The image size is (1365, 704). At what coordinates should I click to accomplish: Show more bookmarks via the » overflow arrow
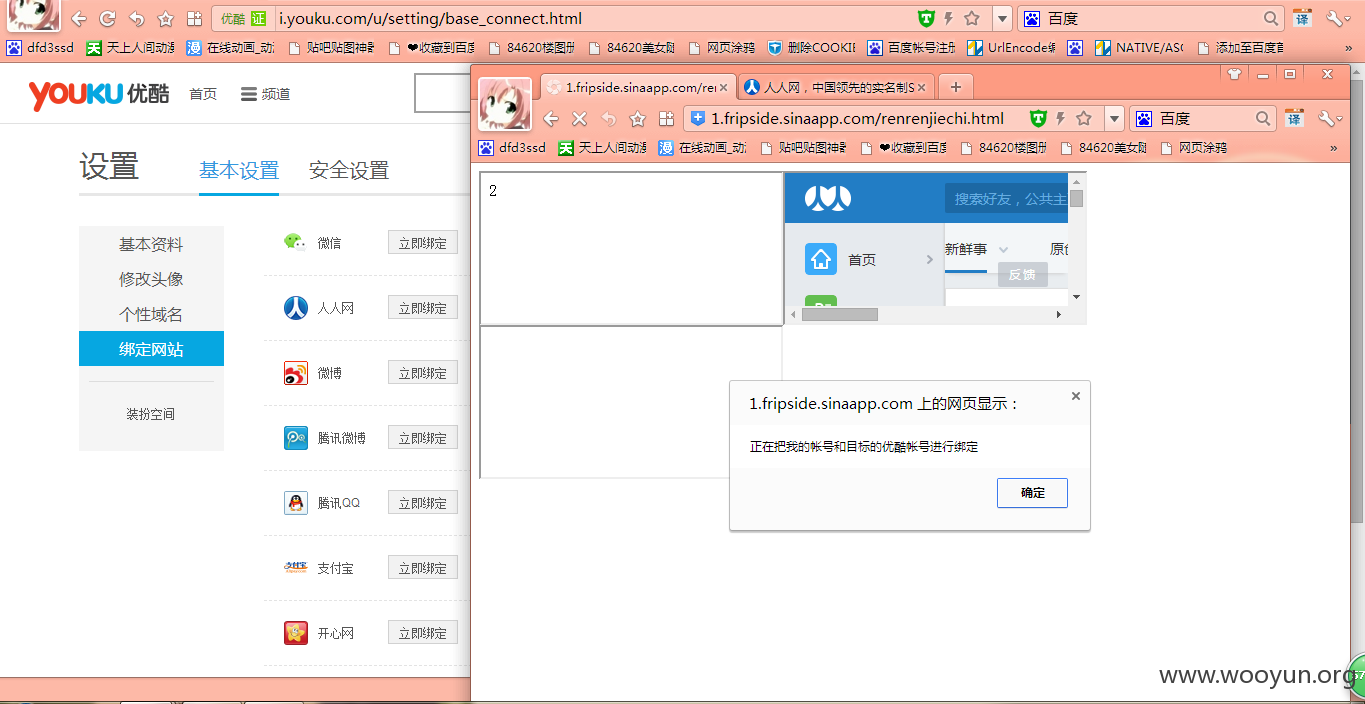click(x=1333, y=148)
